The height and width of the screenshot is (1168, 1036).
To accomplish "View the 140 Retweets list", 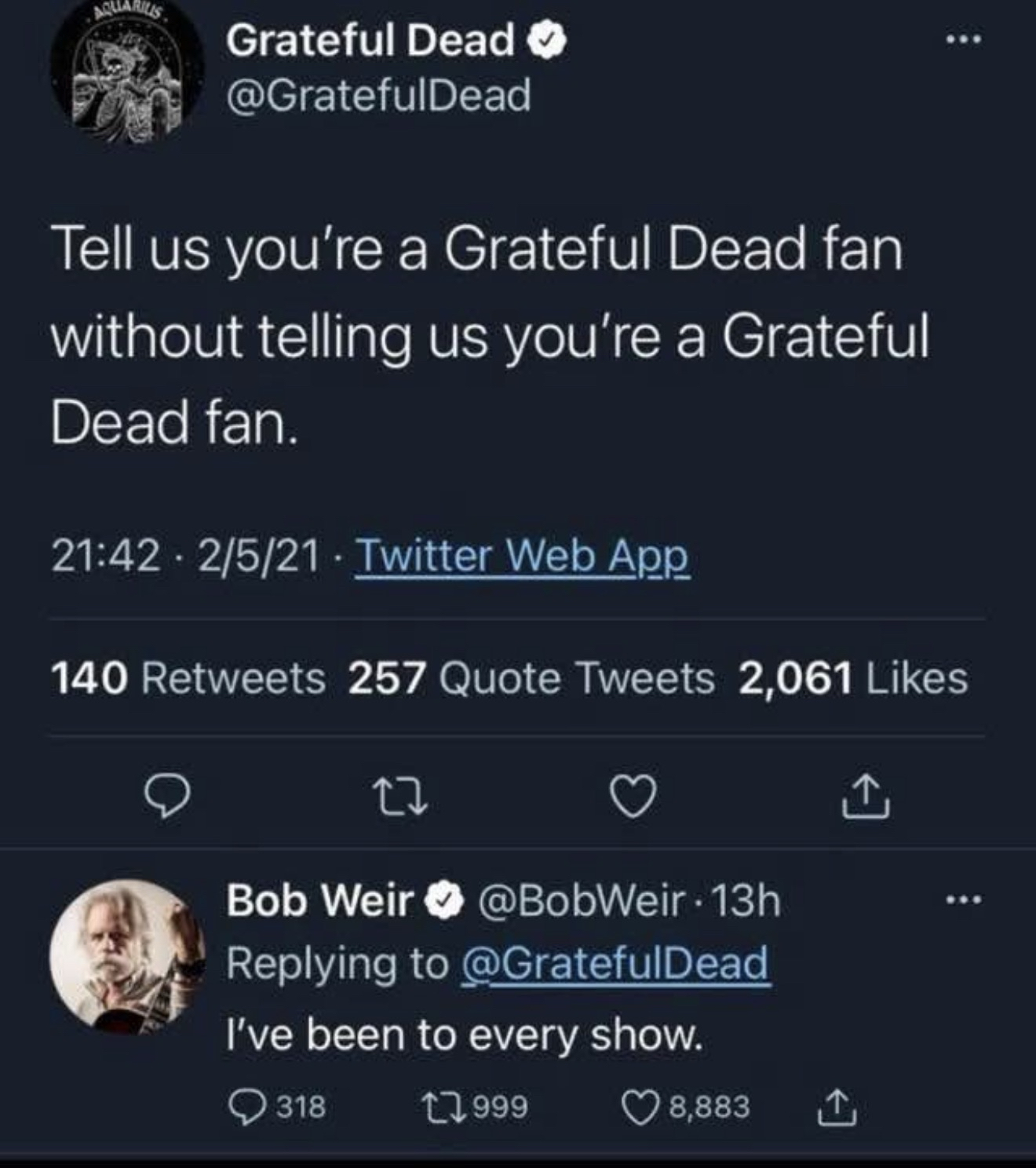I will pyautogui.click(x=188, y=678).
